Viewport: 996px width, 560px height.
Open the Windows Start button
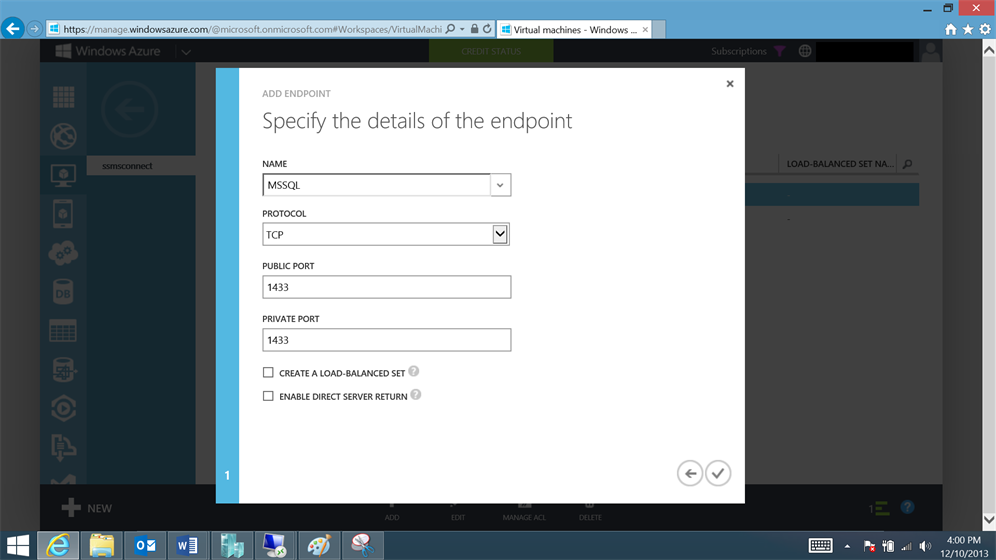(x=18, y=545)
